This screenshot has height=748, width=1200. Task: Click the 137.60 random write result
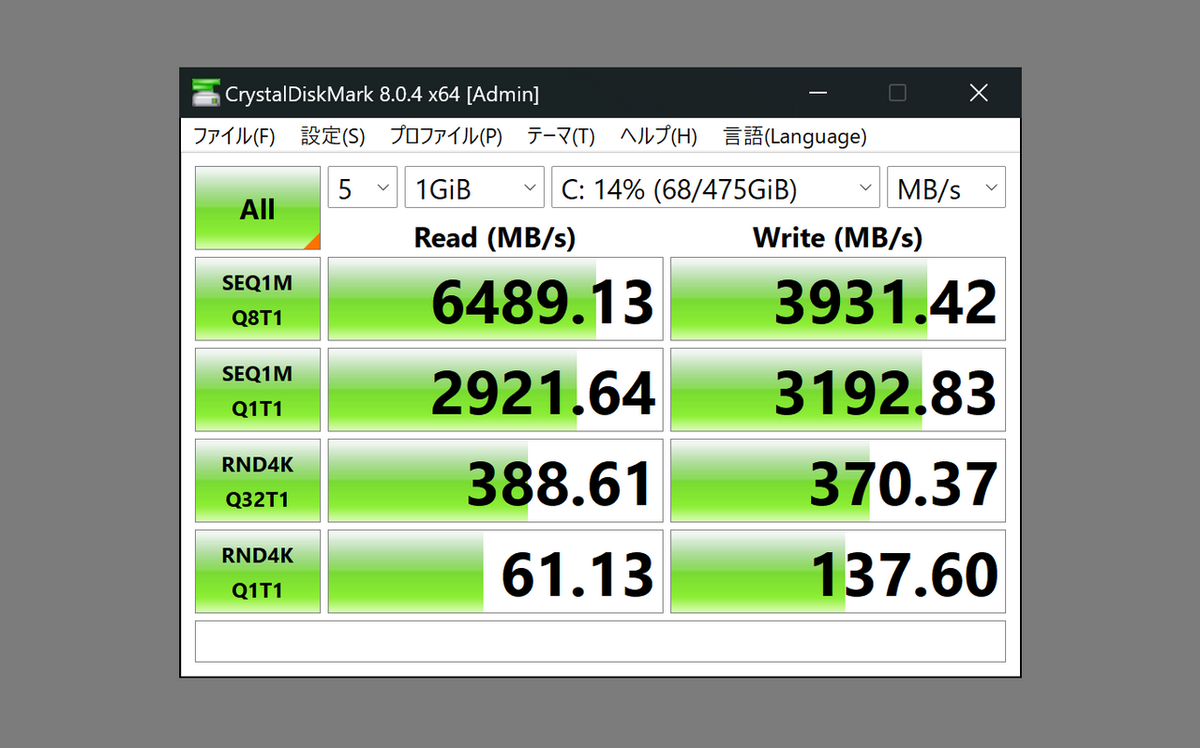[x=838, y=572]
